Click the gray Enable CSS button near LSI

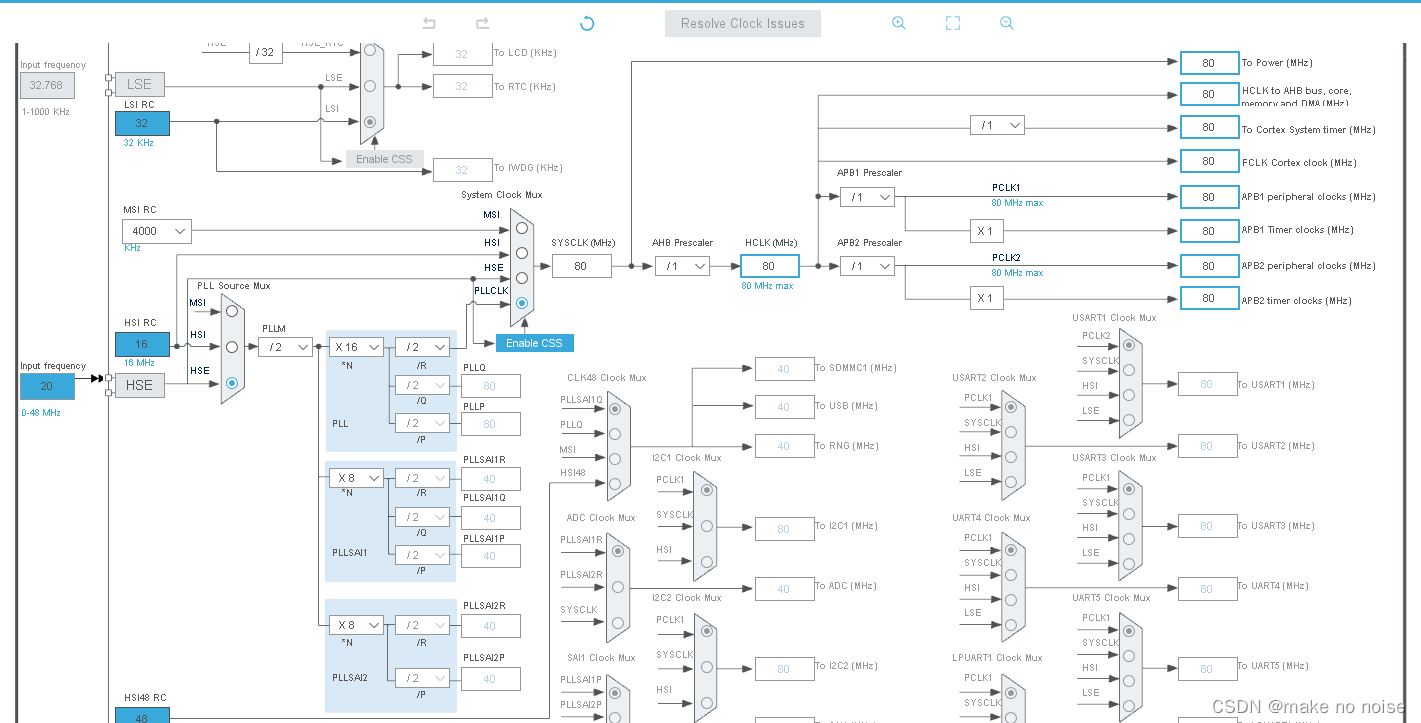click(385, 159)
